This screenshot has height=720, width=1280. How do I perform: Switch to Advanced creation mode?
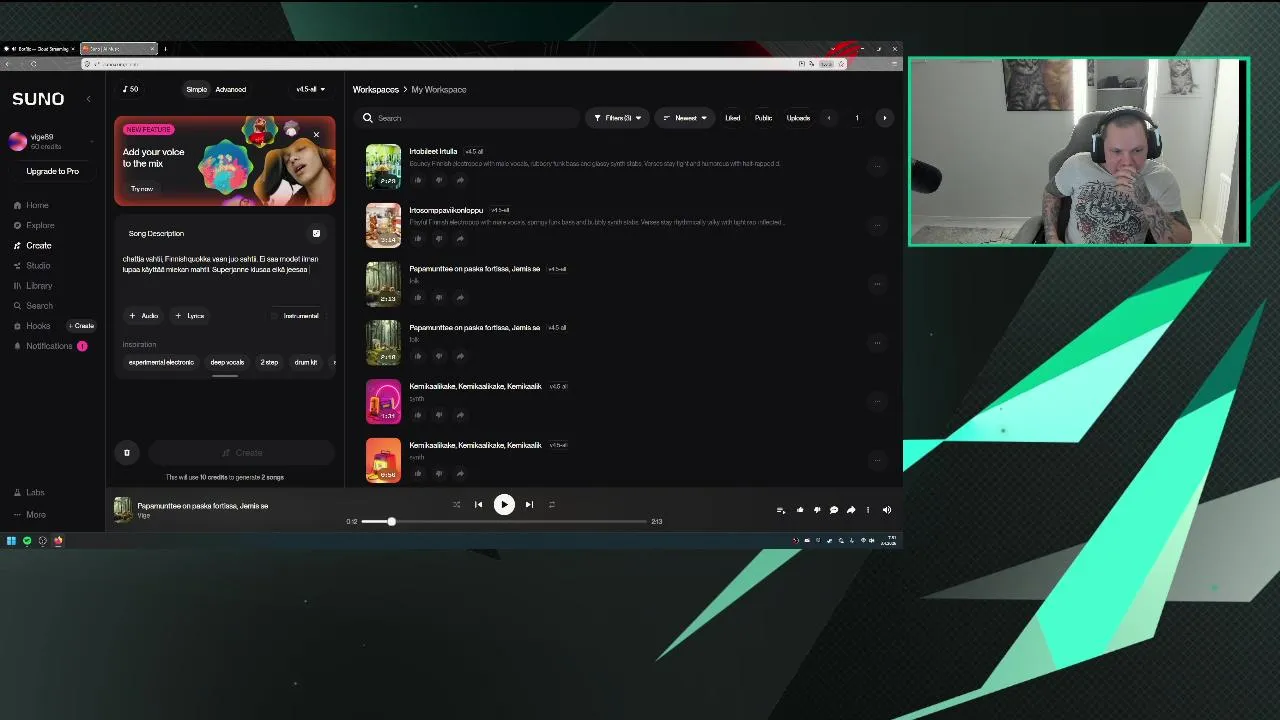click(230, 89)
